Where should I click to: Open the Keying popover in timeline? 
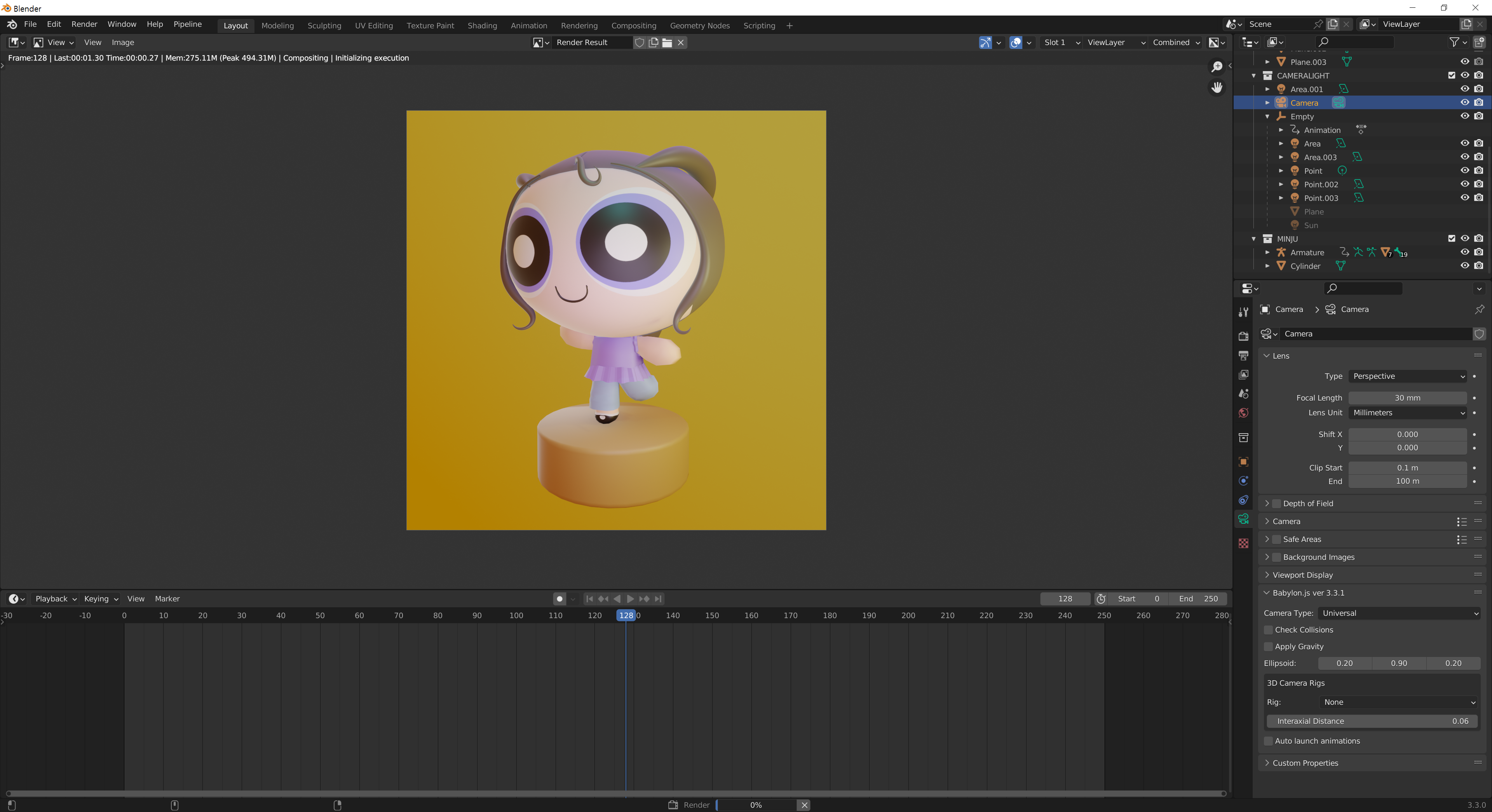pos(101,599)
